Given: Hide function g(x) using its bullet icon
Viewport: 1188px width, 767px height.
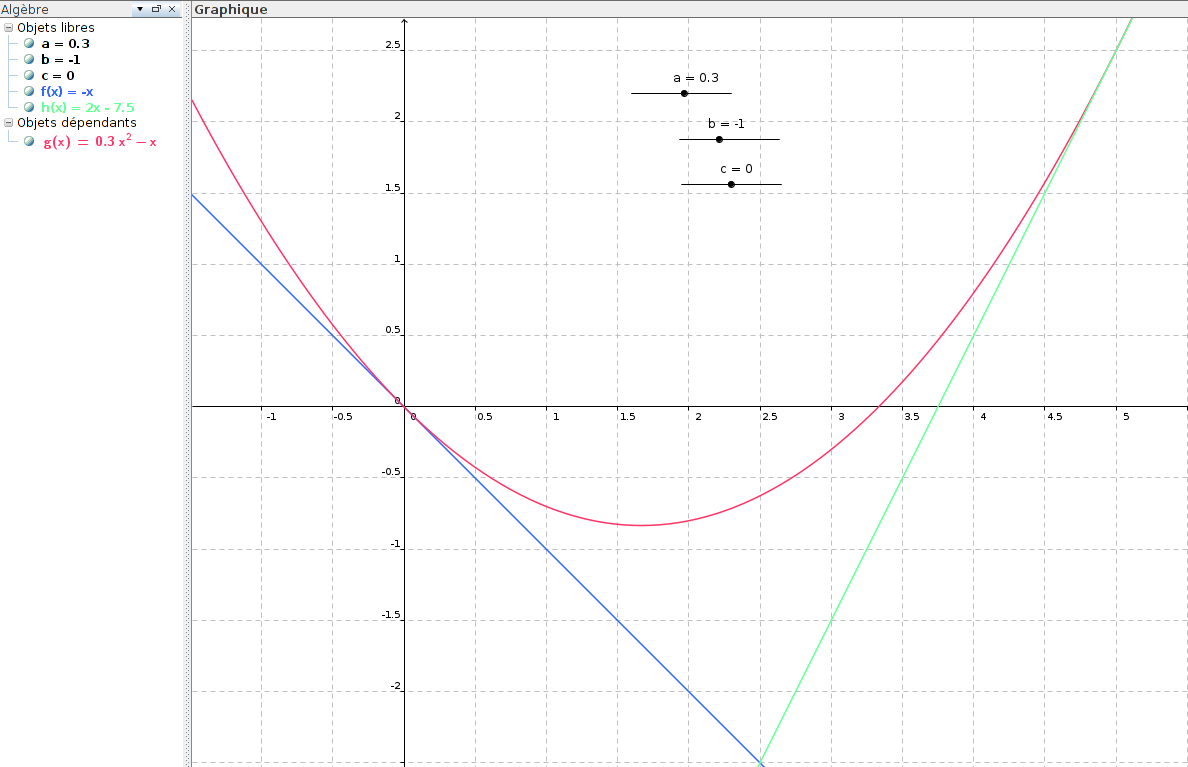Looking at the screenshot, I should tap(30, 142).
